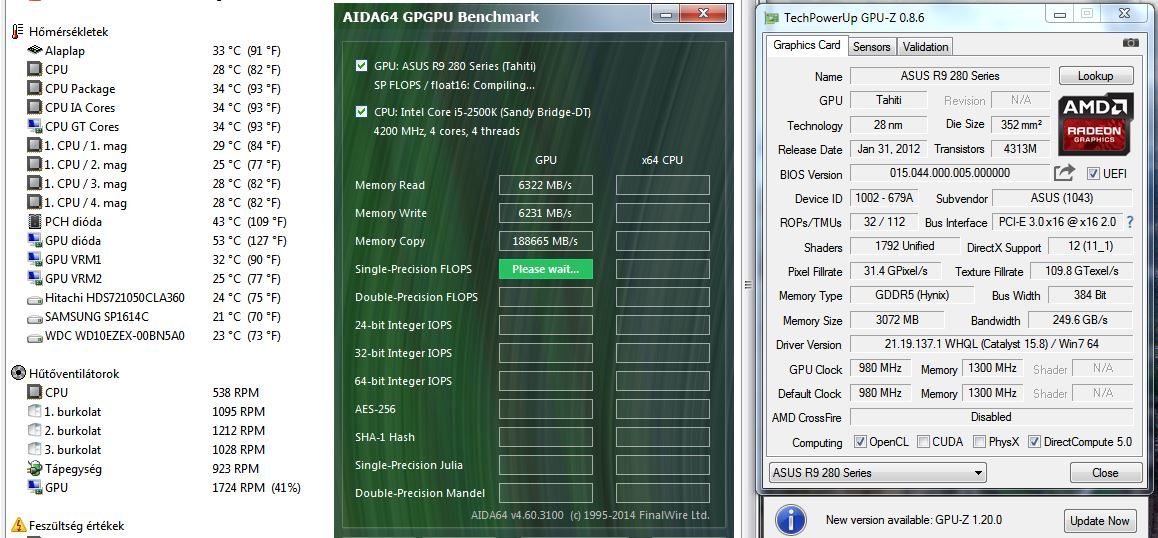Click the Memory Write 6231 MB/s field

tap(546, 213)
